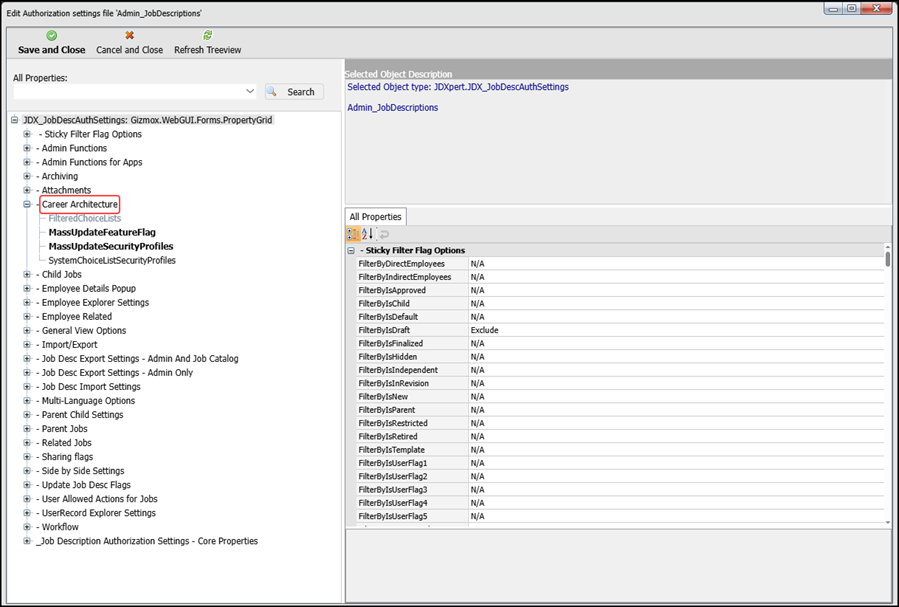Click the FilterByIsApproved property row
899x607 pixels.
620,290
